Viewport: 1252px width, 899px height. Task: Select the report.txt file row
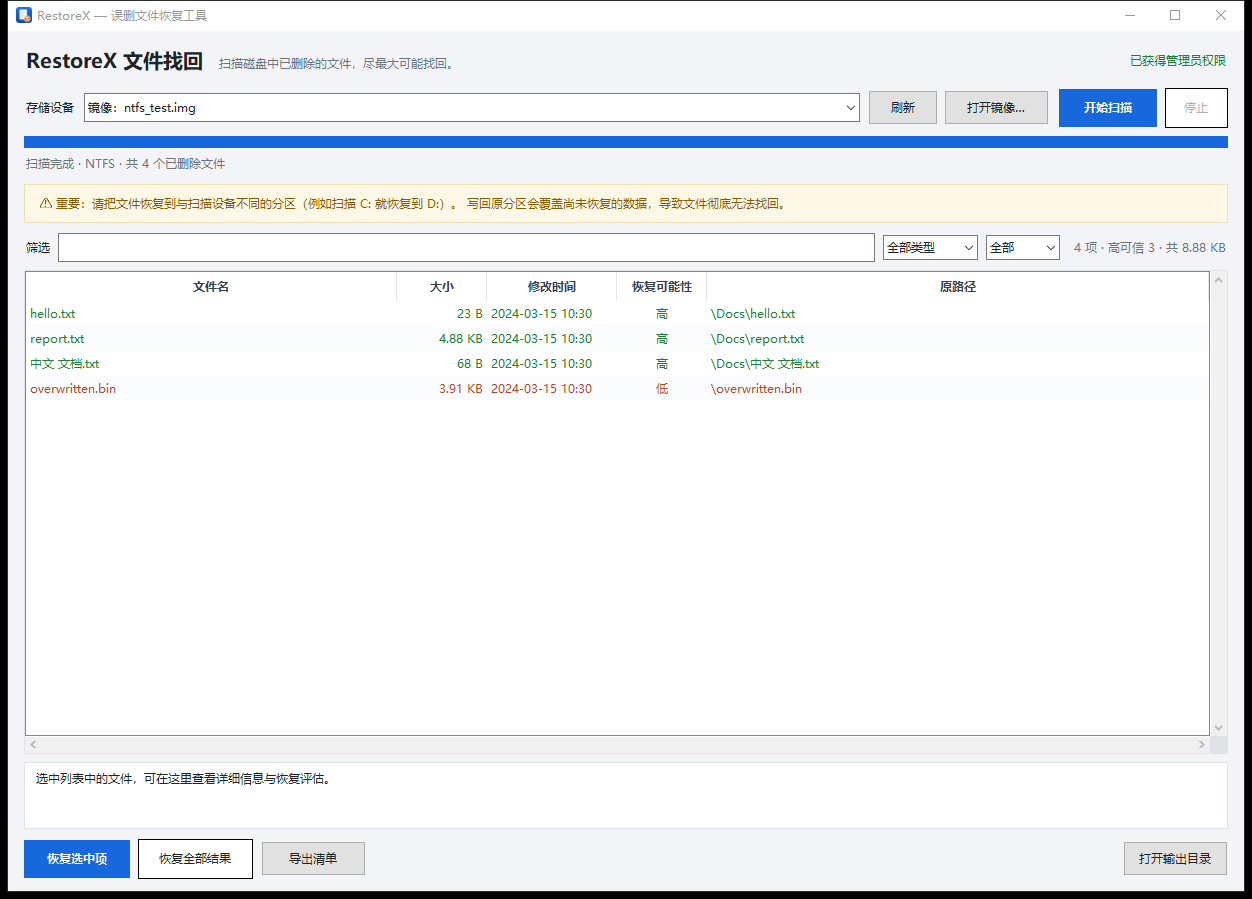(617, 339)
